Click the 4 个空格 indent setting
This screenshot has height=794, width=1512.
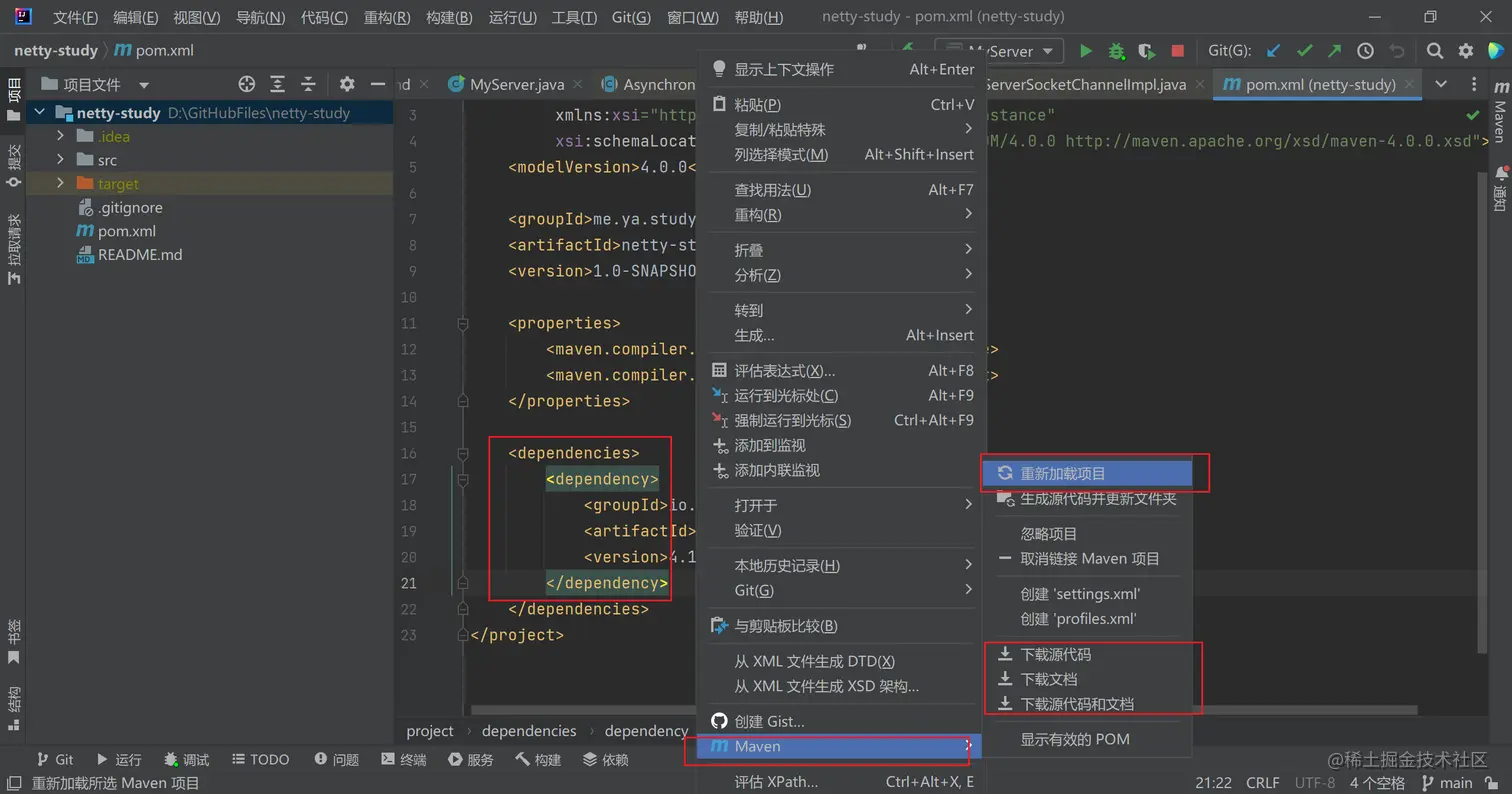[1377, 783]
